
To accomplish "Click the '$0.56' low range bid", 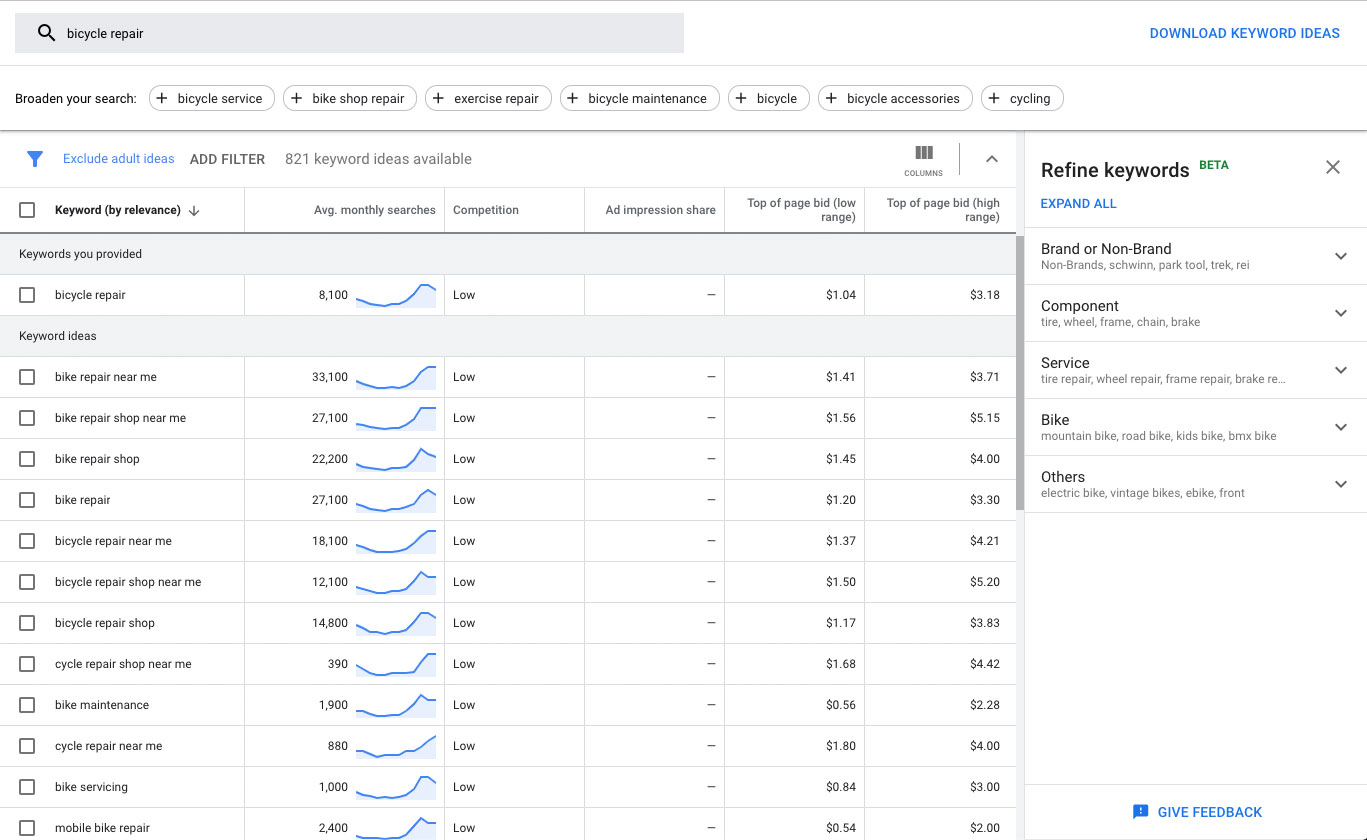I will click(840, 705).
